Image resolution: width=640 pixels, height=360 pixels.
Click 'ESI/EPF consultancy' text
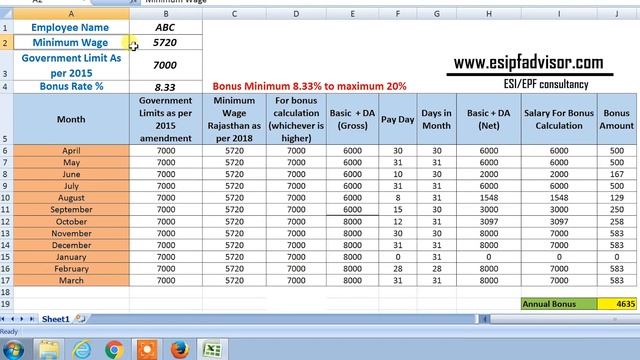coord(546,84)
